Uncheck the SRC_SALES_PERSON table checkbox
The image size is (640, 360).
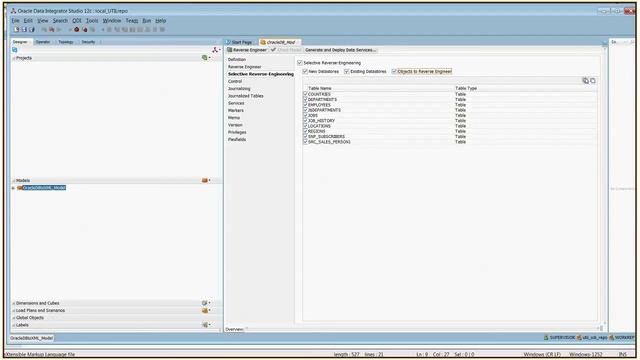(x=305, y=142)
